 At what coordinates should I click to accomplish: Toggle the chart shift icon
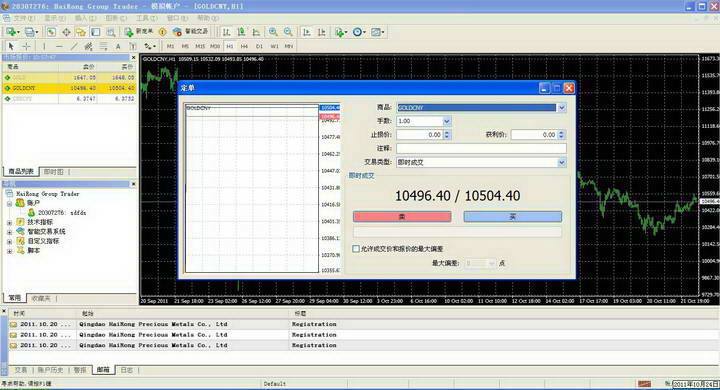pyautogui.click(x=322, y=32)
